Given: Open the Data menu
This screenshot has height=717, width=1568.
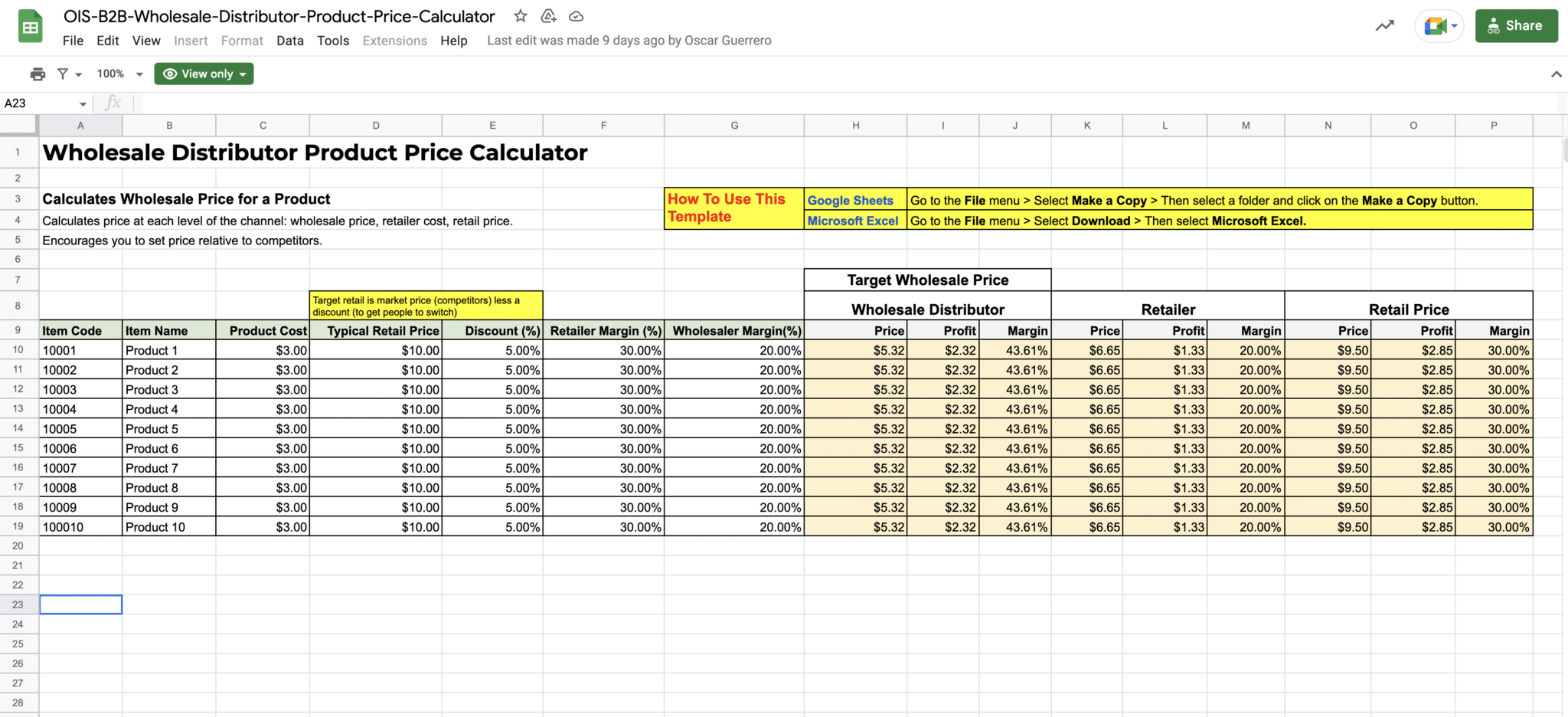Looking at the screenshot, I should click(290, 41).
